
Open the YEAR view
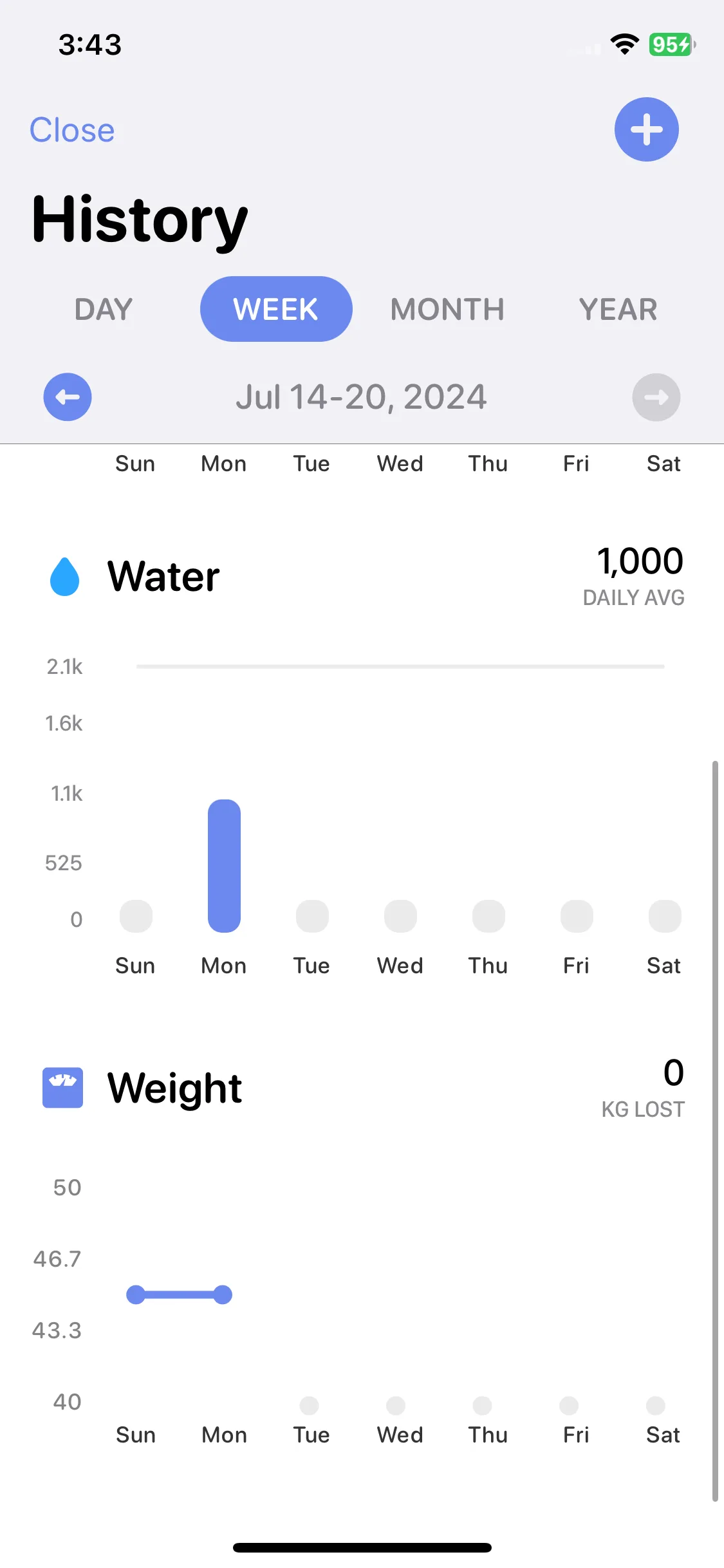click(618, 310)
